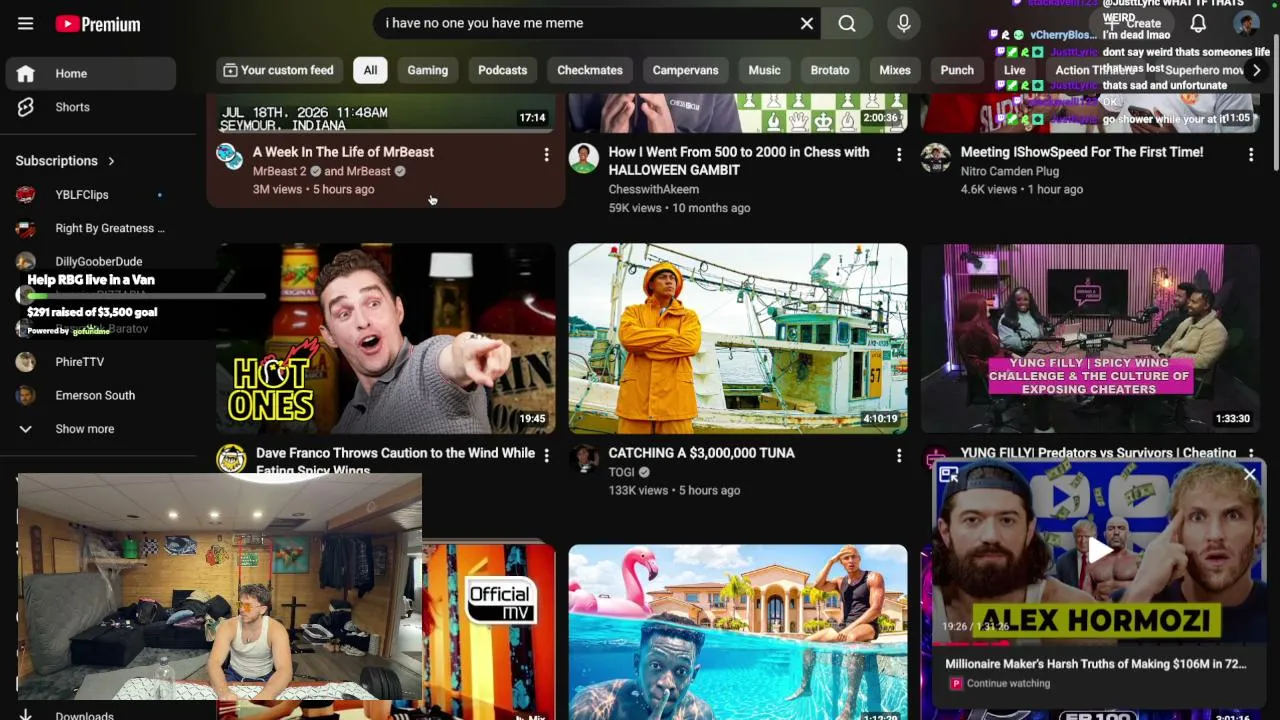Show more category chips with the right arrow
The image size is (1280, 720).
point(1256,70)
